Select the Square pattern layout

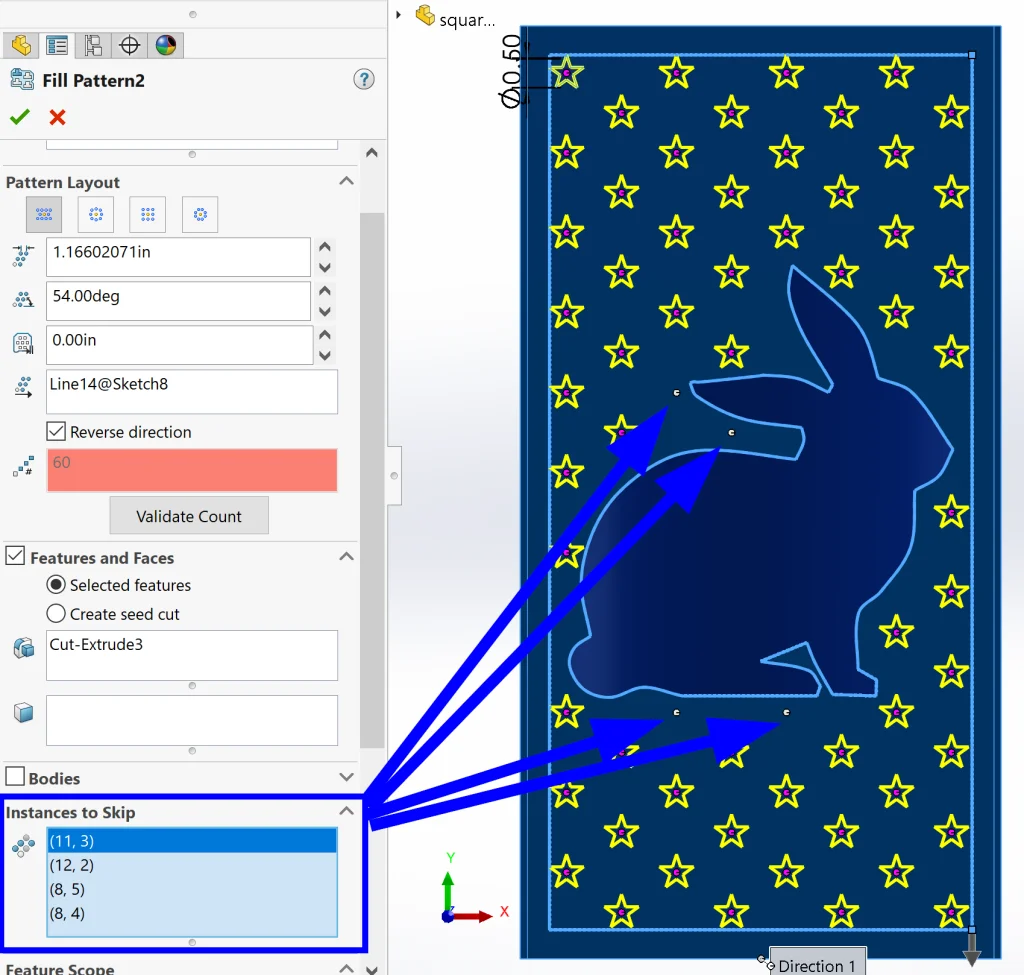pyautogui.click(x=148, y=214)
